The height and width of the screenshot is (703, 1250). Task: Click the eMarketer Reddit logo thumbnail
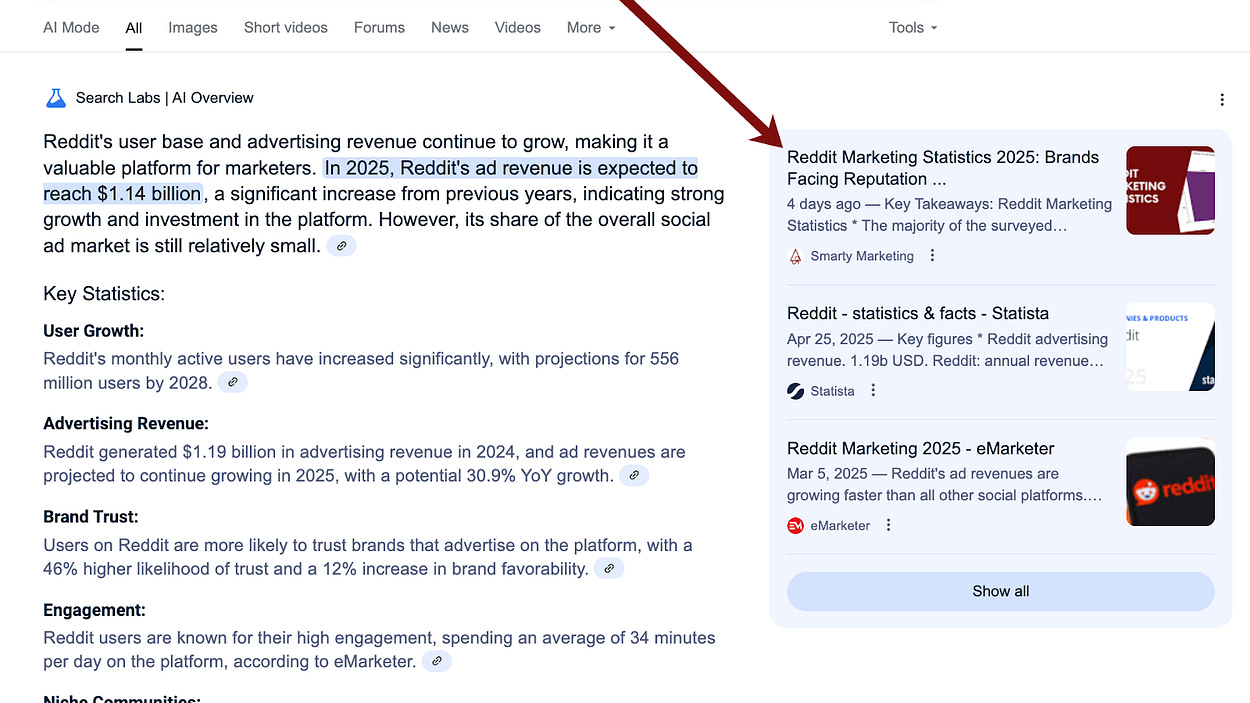pos(1170,482)
